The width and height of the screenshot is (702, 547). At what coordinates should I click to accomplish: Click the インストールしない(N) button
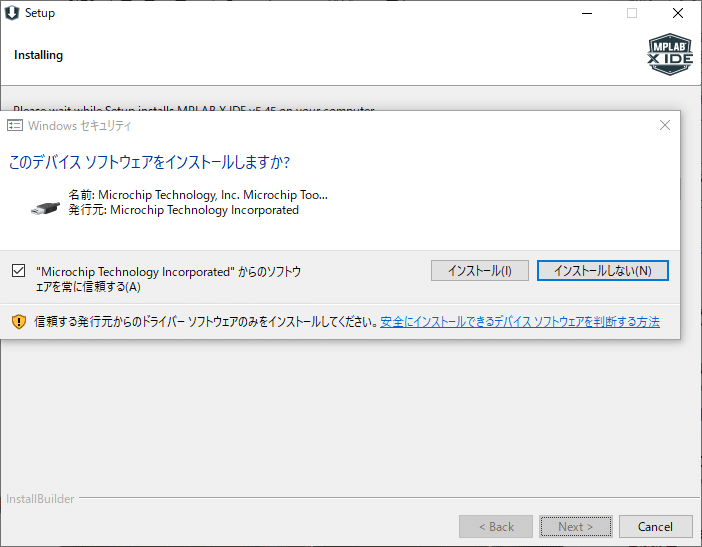pos(603,271)
